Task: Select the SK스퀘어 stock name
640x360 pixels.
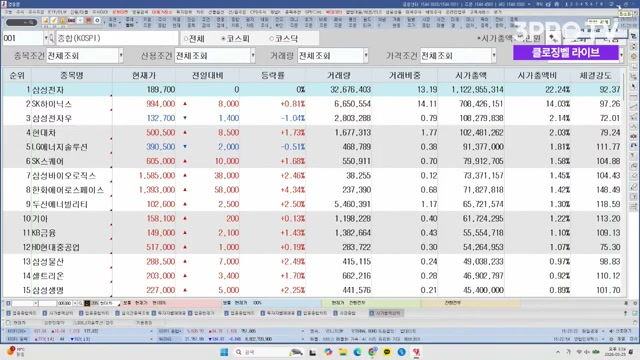Action: click(48, 161)
